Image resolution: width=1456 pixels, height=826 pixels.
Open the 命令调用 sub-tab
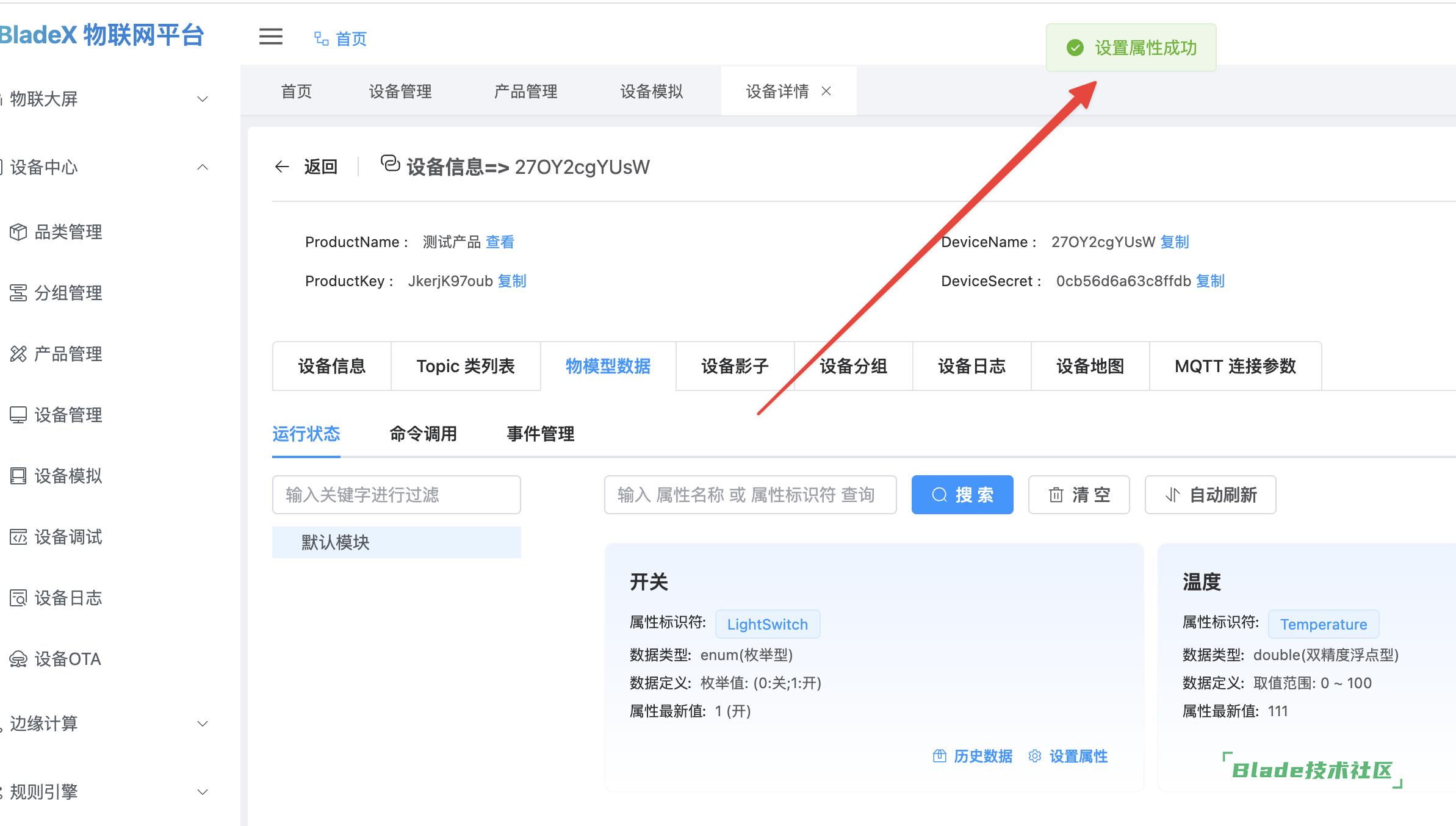[x=423, y=434]
